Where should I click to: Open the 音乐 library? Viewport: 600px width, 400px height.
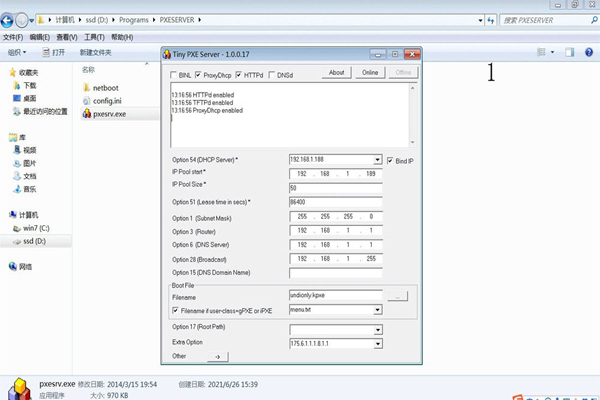pos(25,189)
